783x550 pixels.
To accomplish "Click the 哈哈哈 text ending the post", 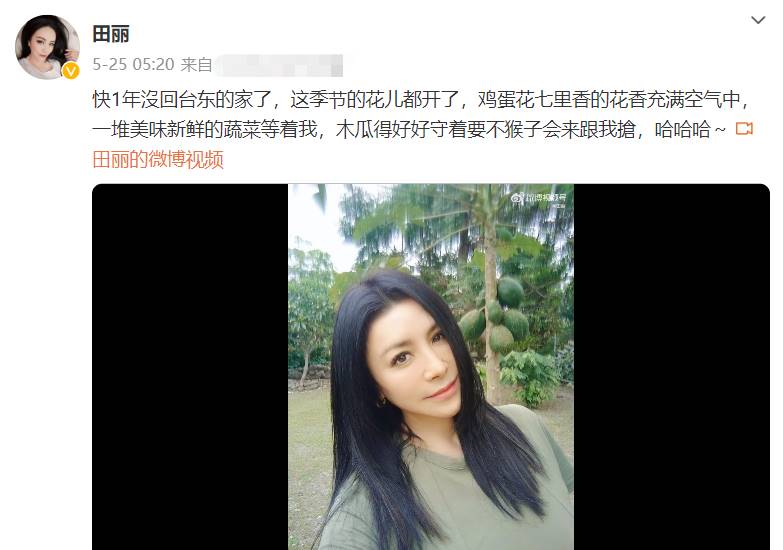I will point(683,130).
